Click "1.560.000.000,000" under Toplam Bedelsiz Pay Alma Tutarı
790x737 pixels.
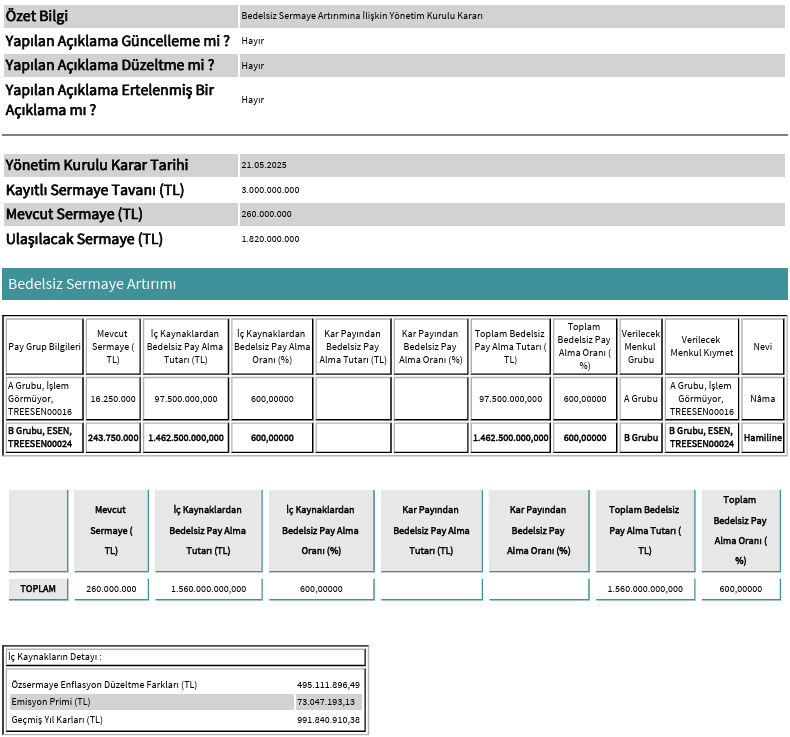(x=645, y=589)
